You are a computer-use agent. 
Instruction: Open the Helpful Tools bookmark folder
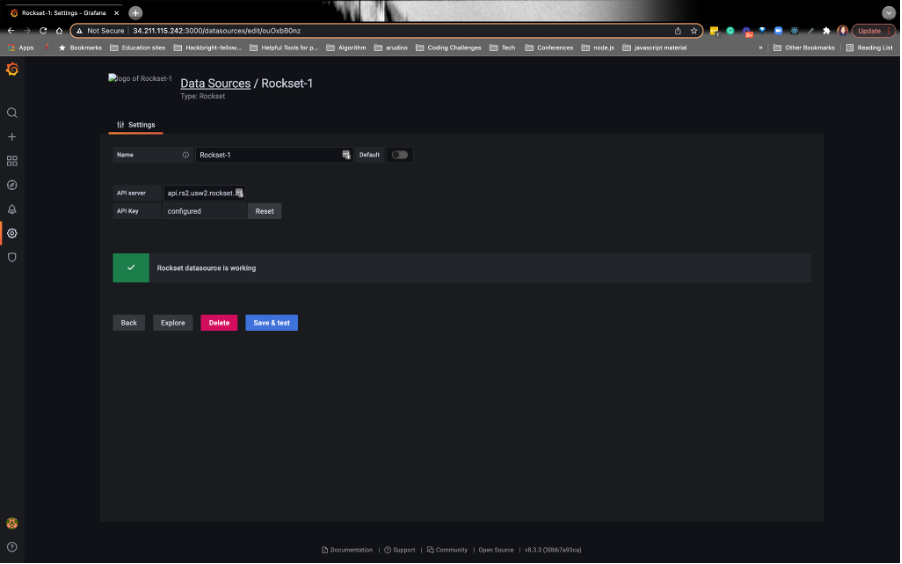click(x=284, y=48)
